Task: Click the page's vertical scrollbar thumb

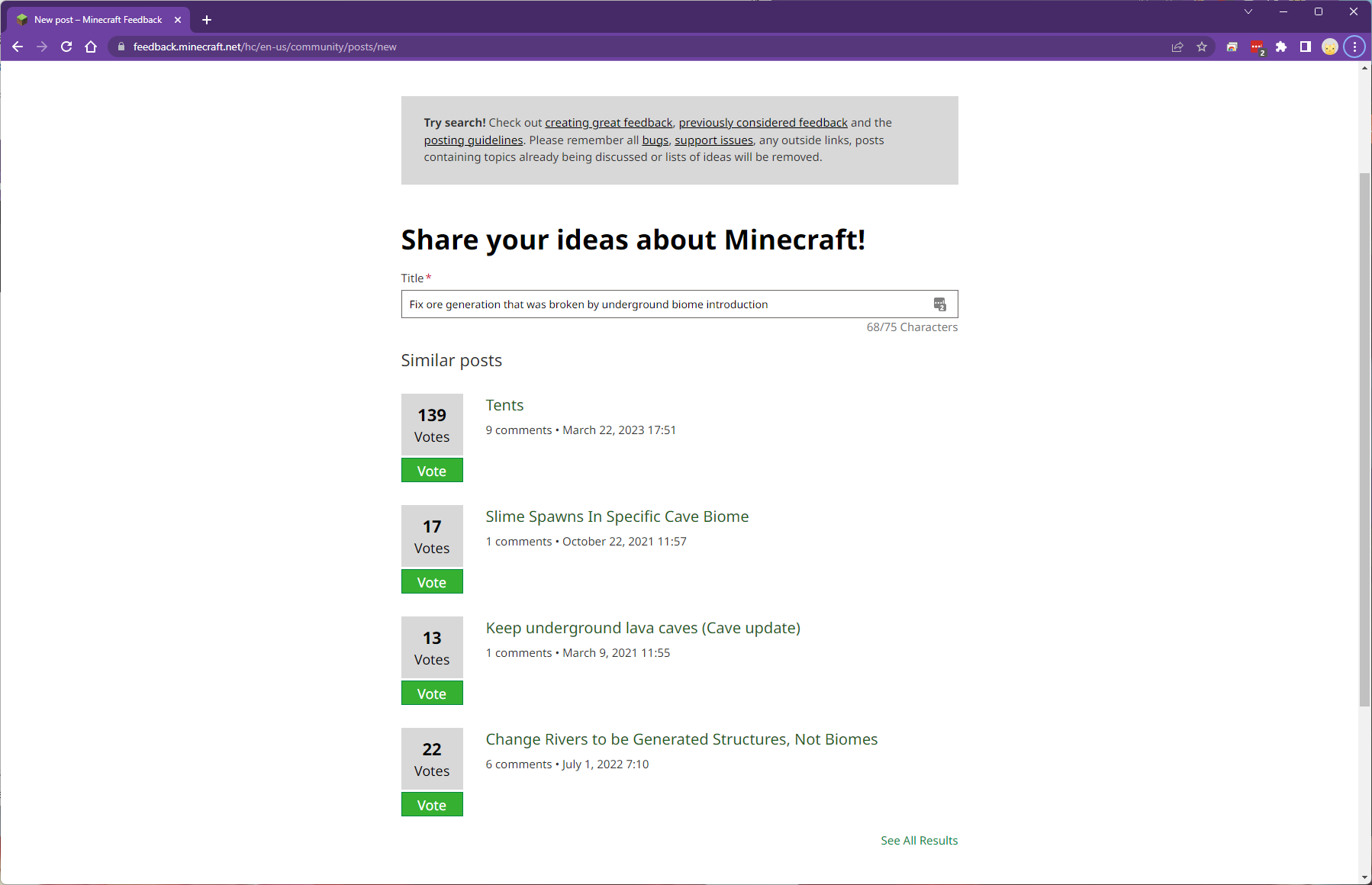Action: pyautogui.click(x=1364, y=439)
